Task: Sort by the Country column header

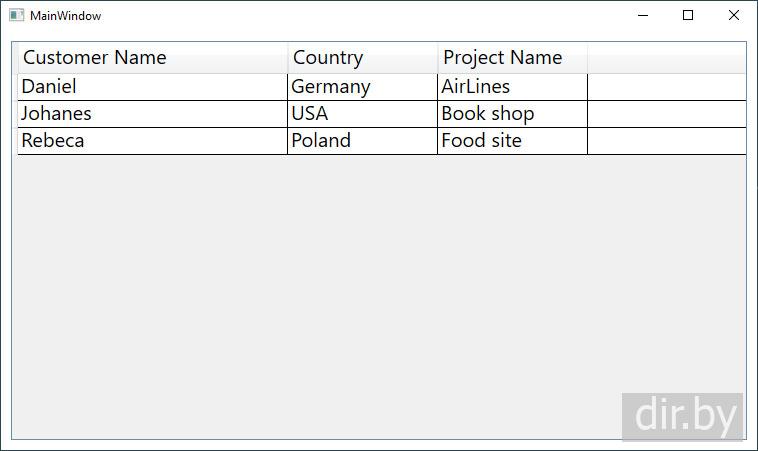Action: 328,58
